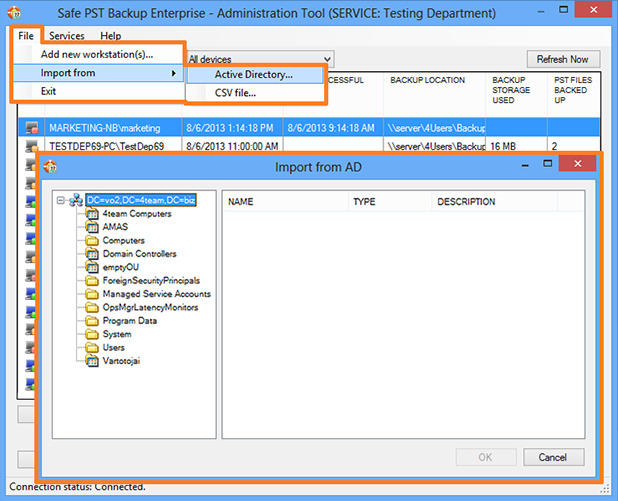The height and width of the screenshot is (501, 618).
Task: Select the MARKETING-NB\marketing workstation row
Action: pos(309,128)
